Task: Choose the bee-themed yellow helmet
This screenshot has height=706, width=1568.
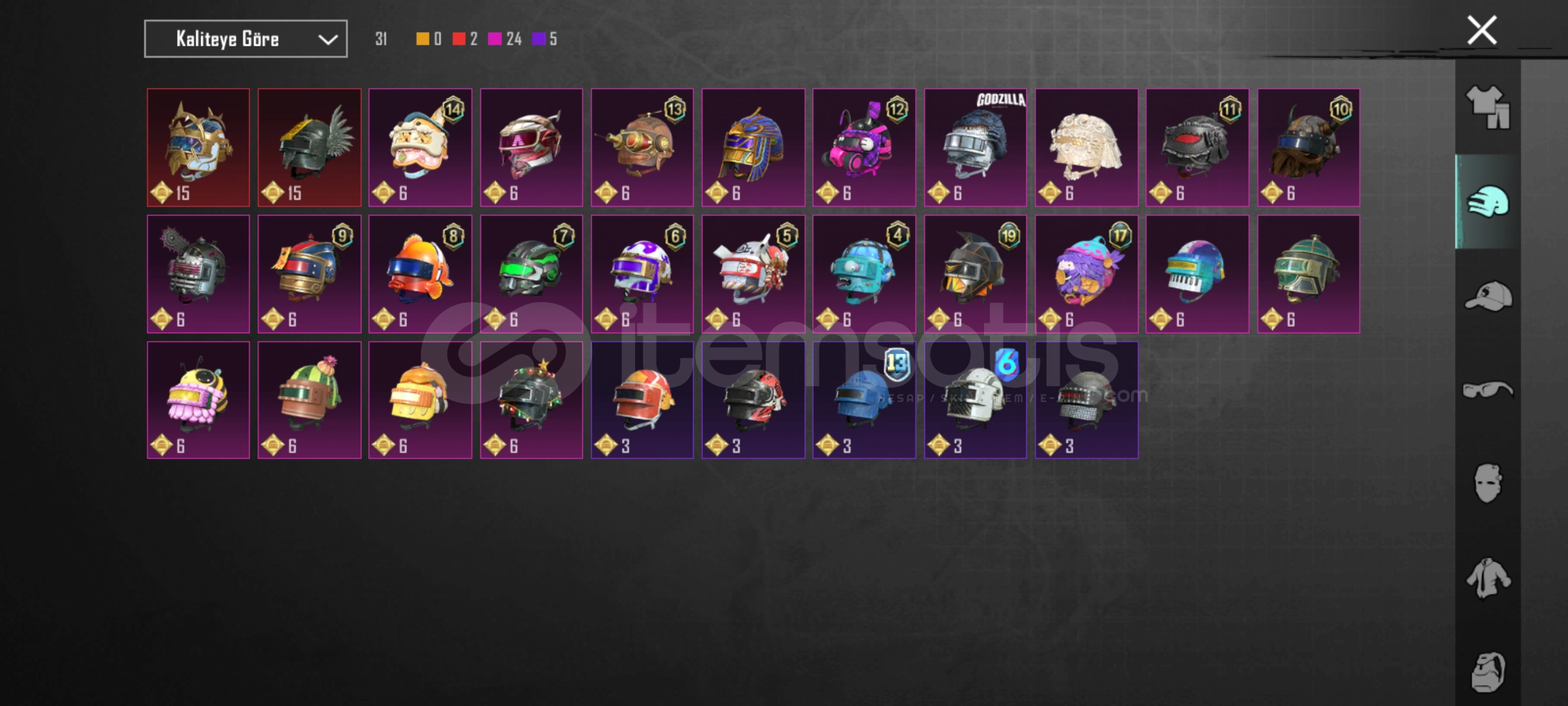Action: click(x=199, y=400)
